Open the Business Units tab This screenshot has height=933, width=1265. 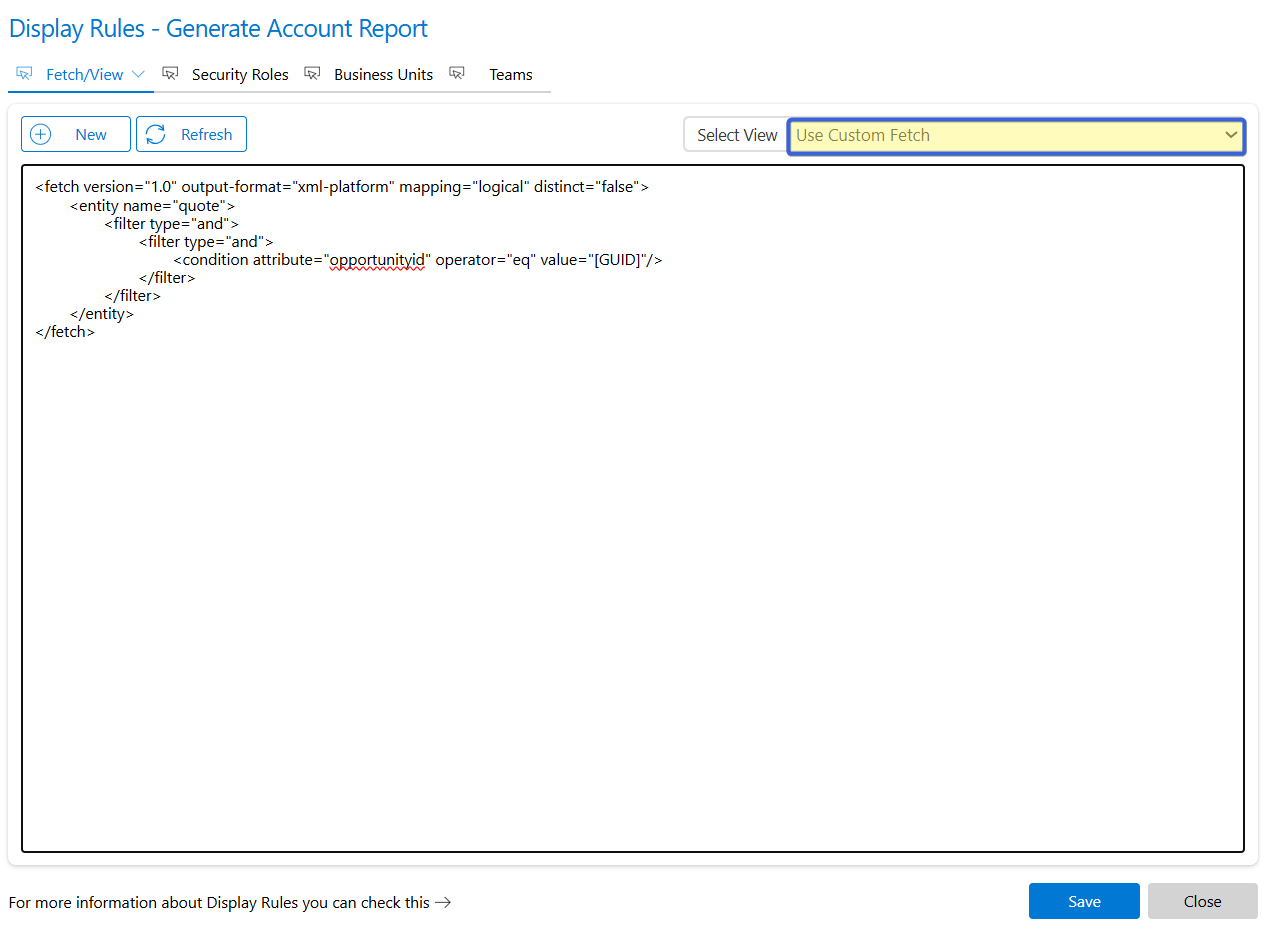point(383,75)
